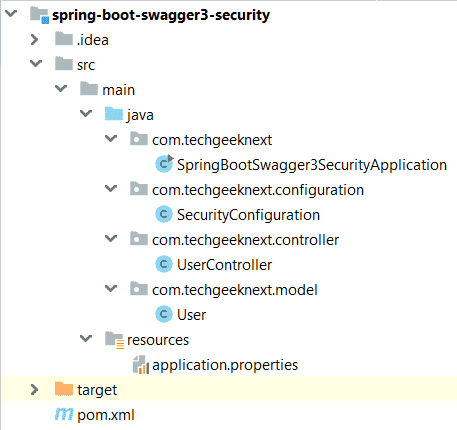
Task: Collapse the com.techgeeknext.controller package
Action: click(111, 238)
